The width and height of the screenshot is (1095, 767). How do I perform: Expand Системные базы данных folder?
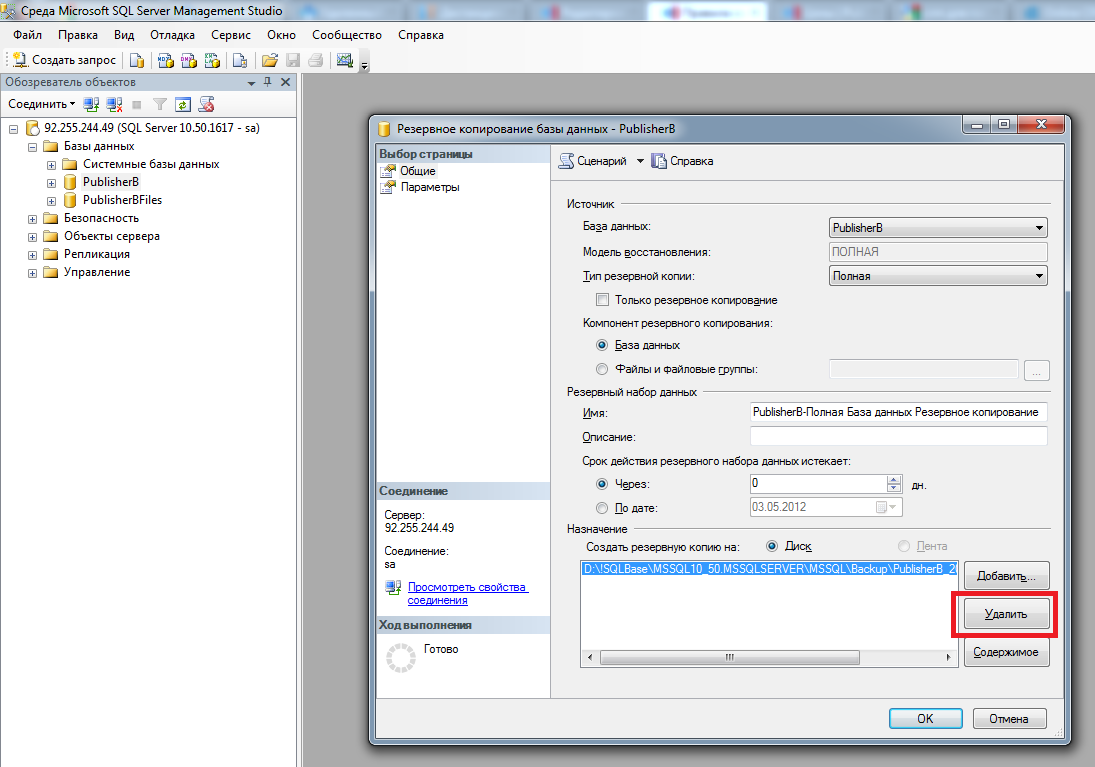tap(51, 166)
